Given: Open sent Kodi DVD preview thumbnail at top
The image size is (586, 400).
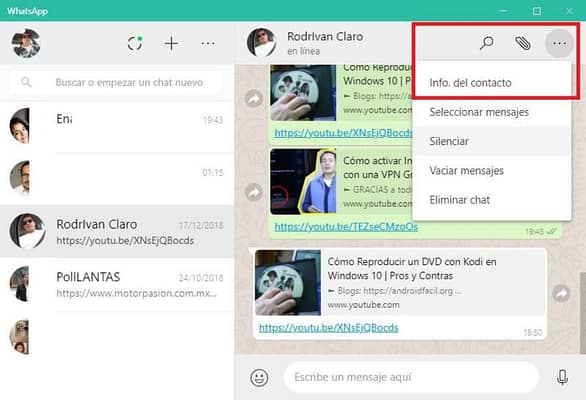Looking at the screenshot, I should pos(303,92).
